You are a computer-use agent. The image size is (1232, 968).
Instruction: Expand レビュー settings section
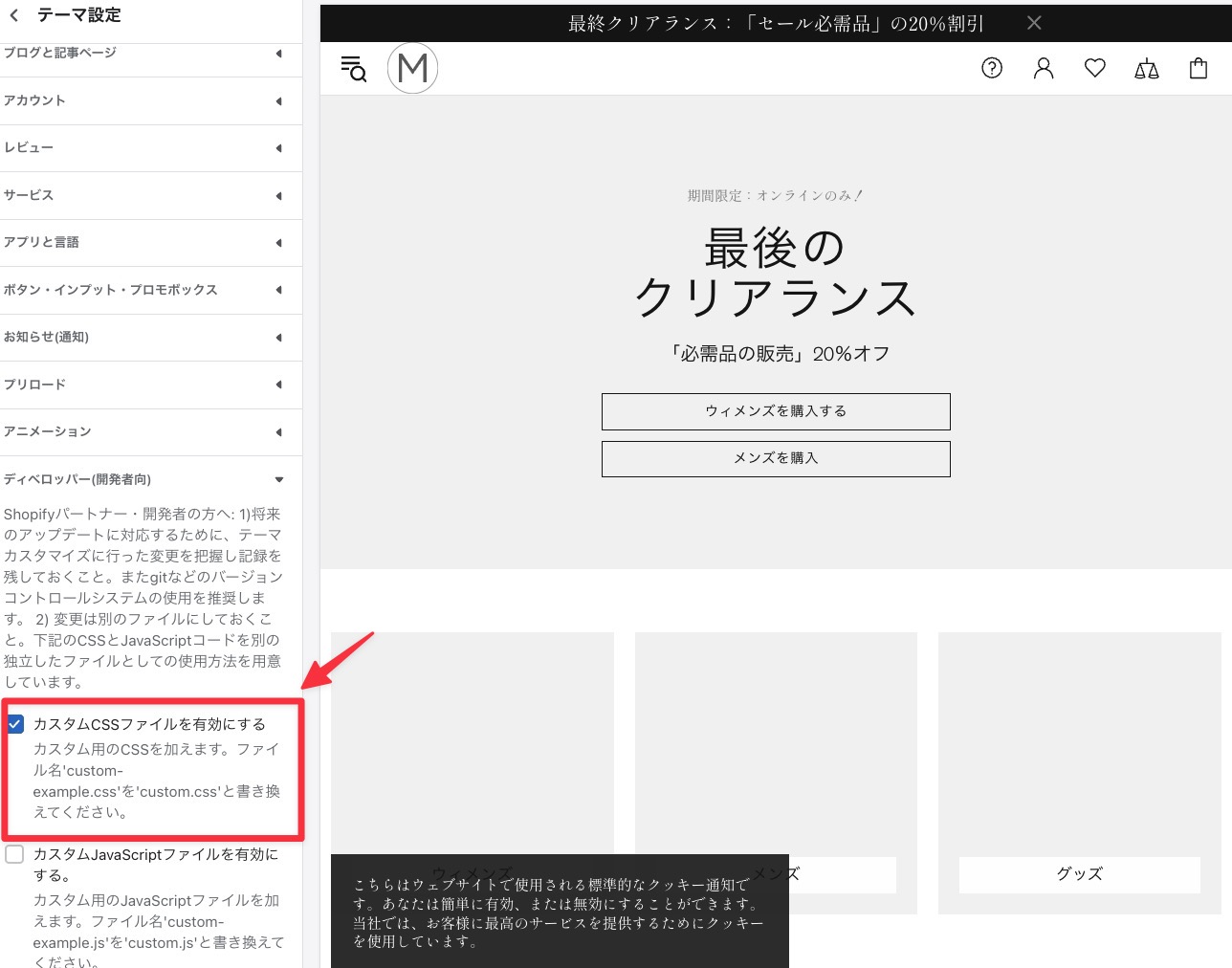[x=151, y=148]
